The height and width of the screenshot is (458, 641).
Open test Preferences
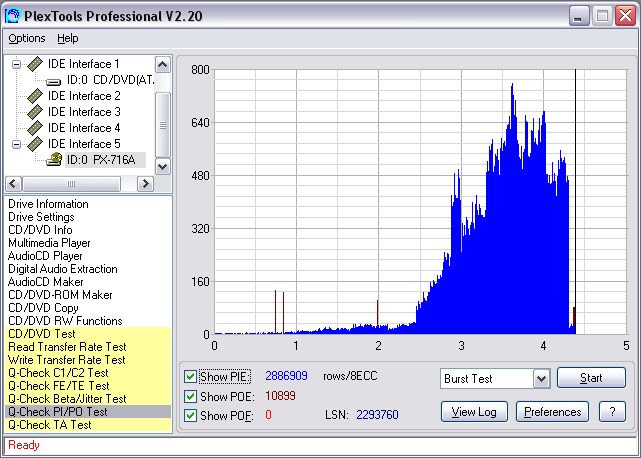coord(552,412)
